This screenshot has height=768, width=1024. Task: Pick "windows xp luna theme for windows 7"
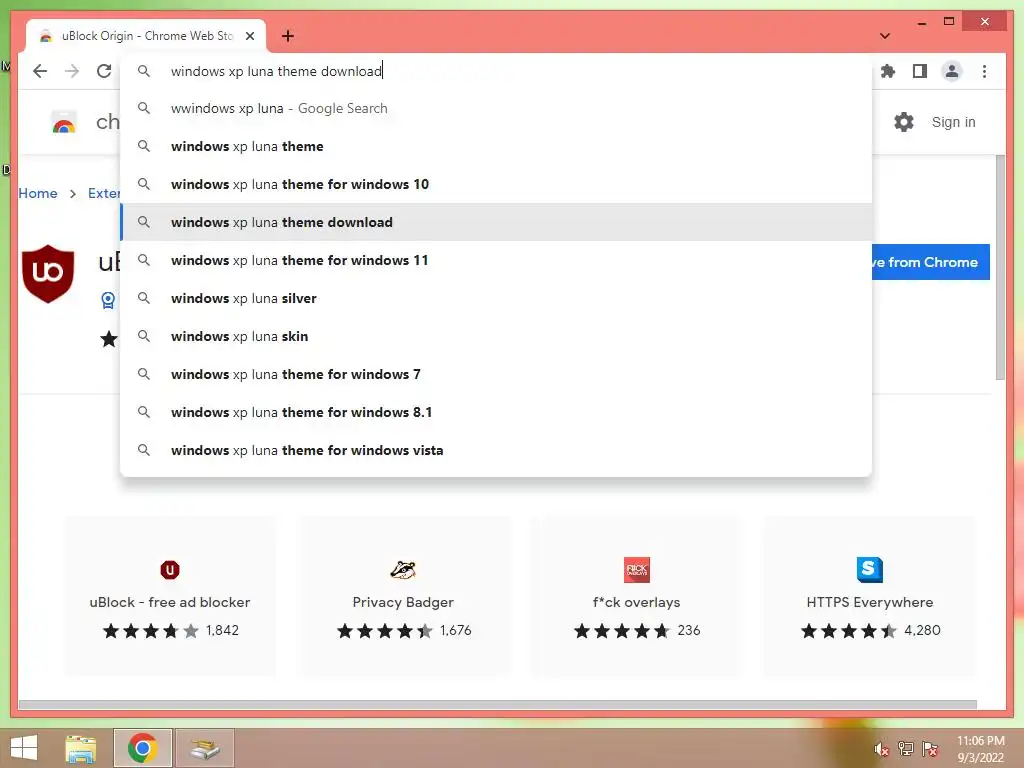coord(496,374)
